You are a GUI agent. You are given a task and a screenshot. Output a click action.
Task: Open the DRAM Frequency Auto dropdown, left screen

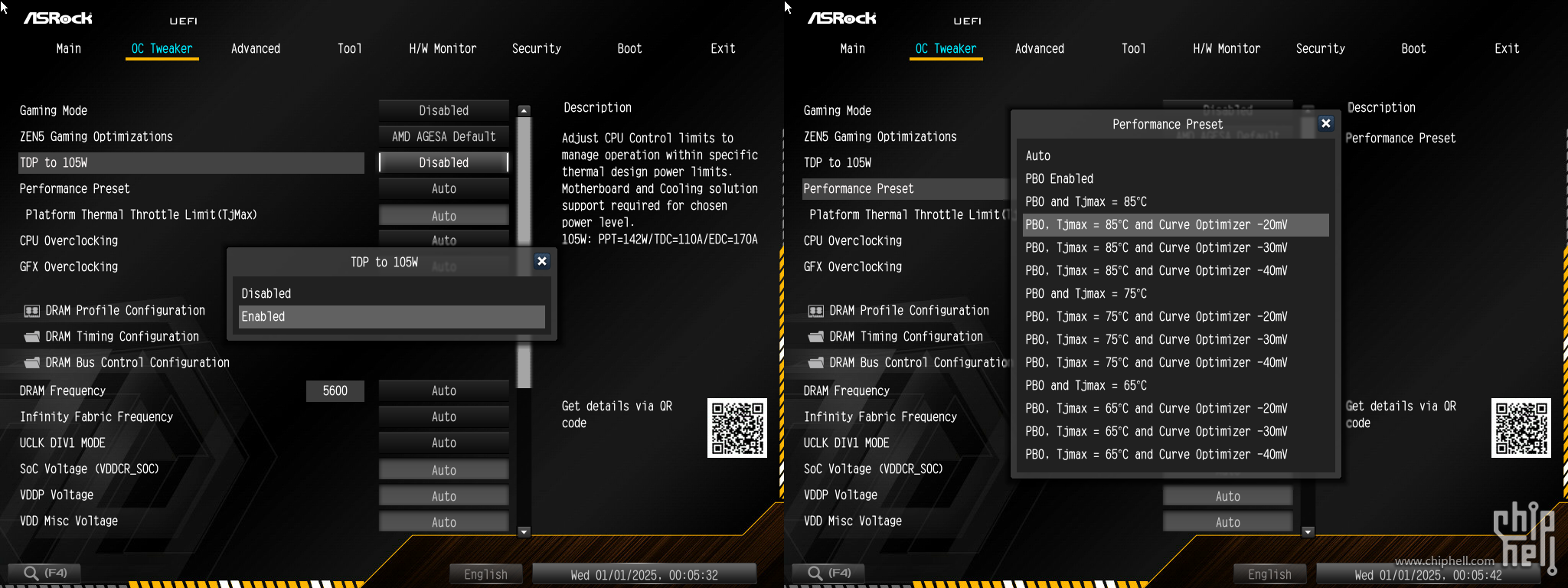tap(444, 390)
